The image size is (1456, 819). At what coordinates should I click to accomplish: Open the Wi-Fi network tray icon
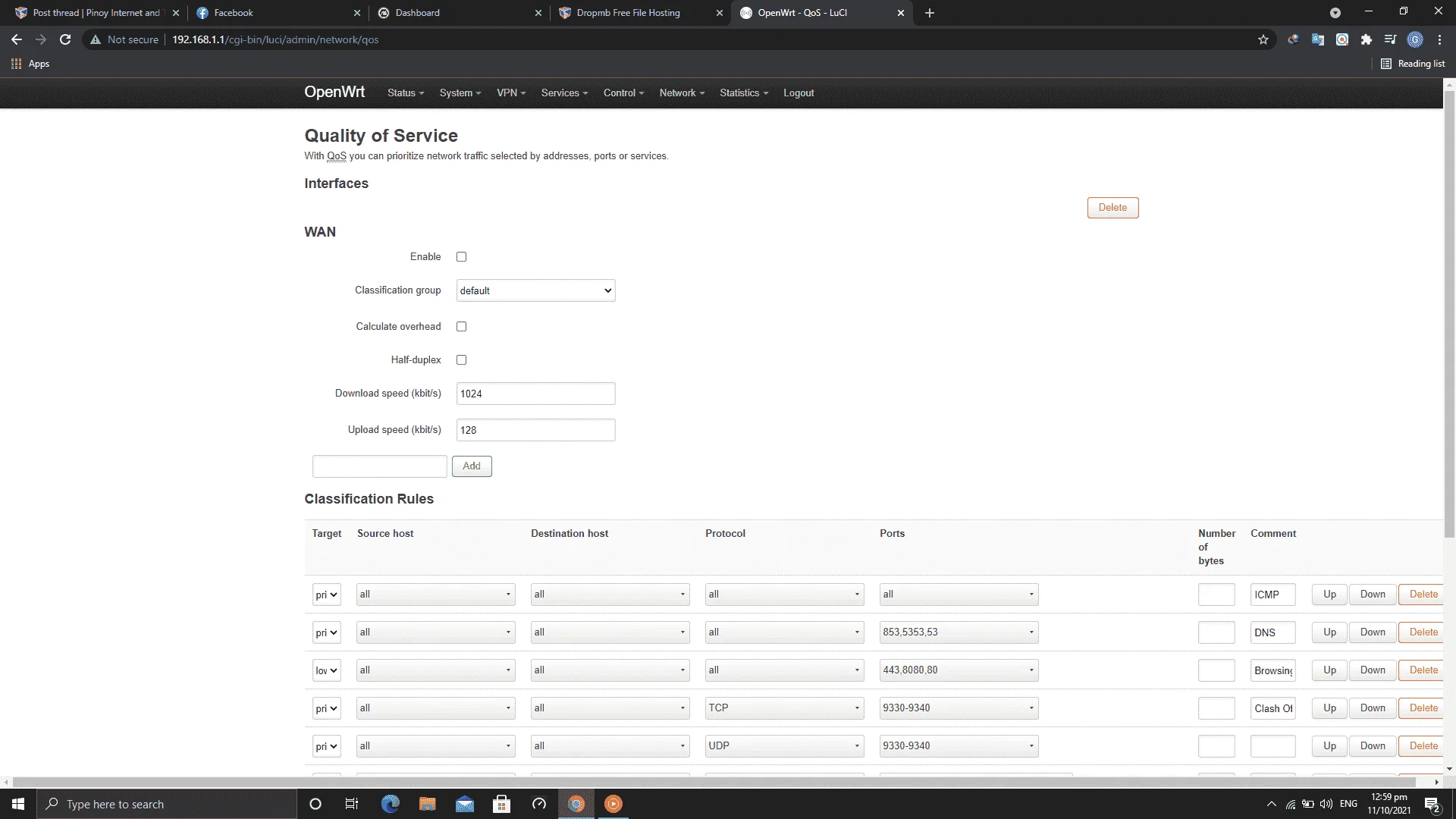(x=1291, y=804)
